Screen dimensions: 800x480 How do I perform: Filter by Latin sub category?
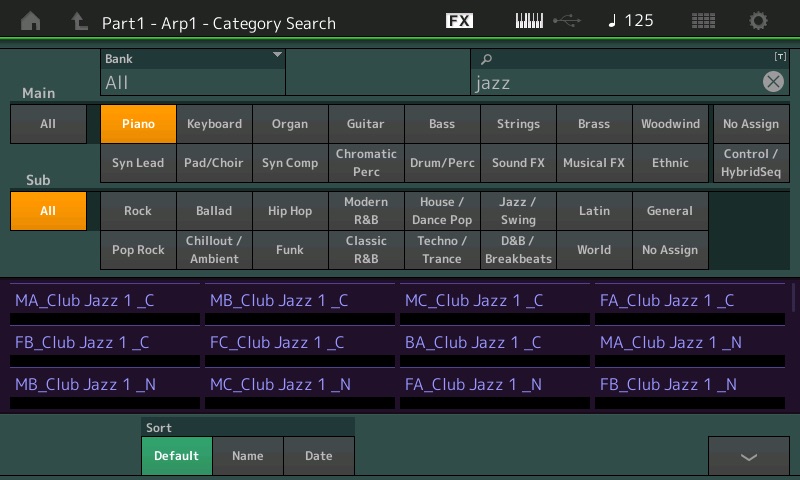[594, 211]
